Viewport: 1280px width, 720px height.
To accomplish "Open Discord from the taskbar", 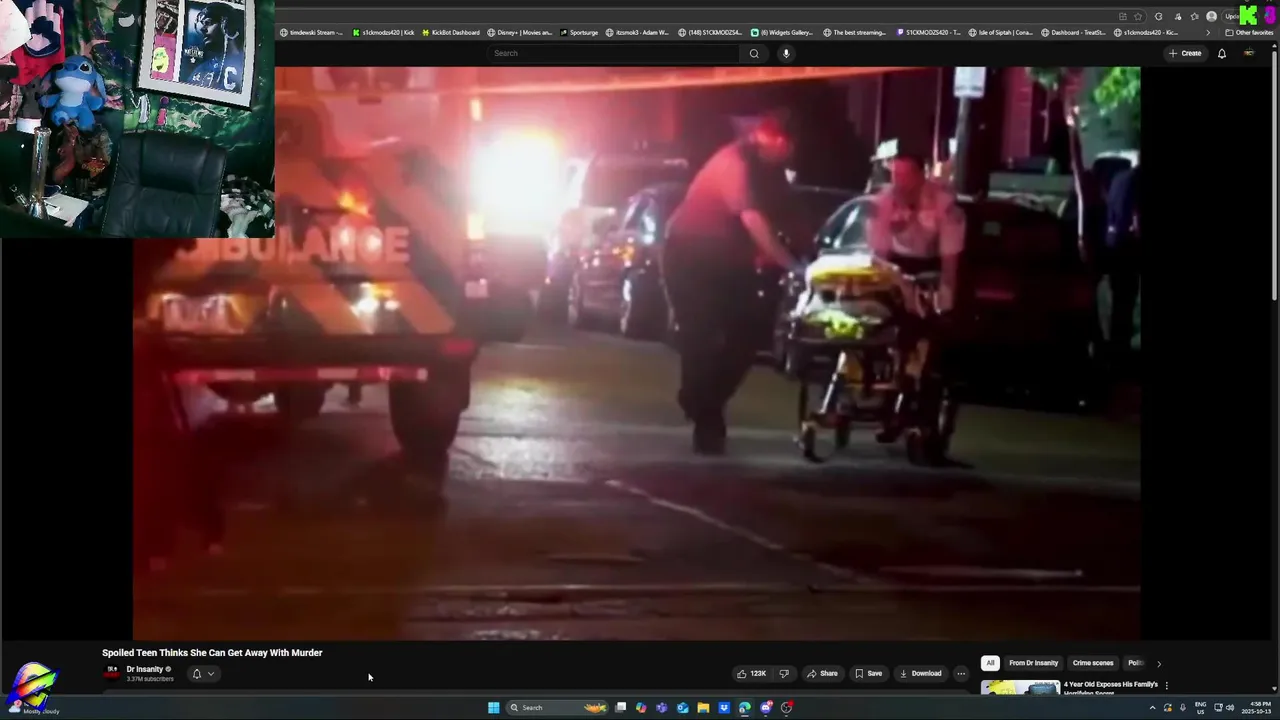I will (x=766, y=707).
